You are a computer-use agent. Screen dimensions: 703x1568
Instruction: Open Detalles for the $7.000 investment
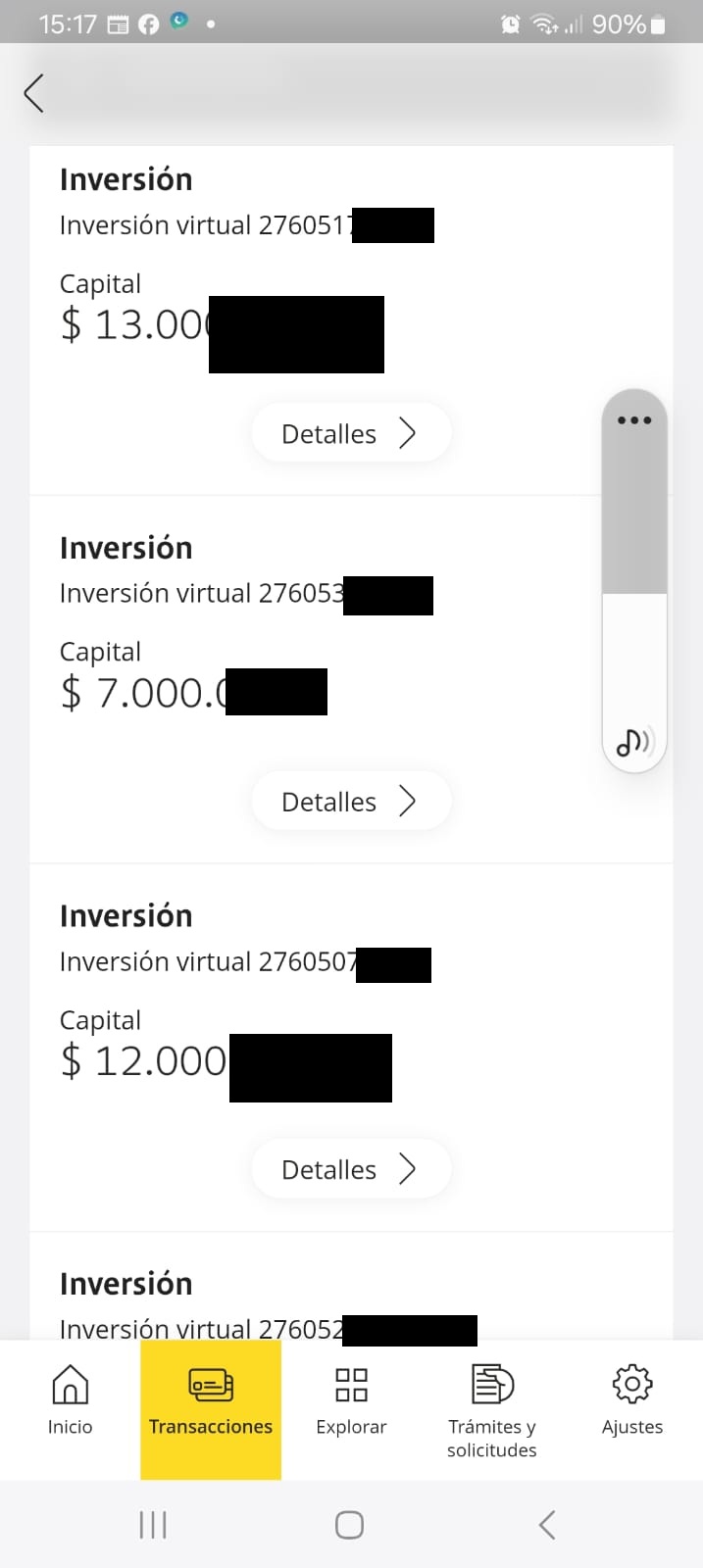[350, 802]
